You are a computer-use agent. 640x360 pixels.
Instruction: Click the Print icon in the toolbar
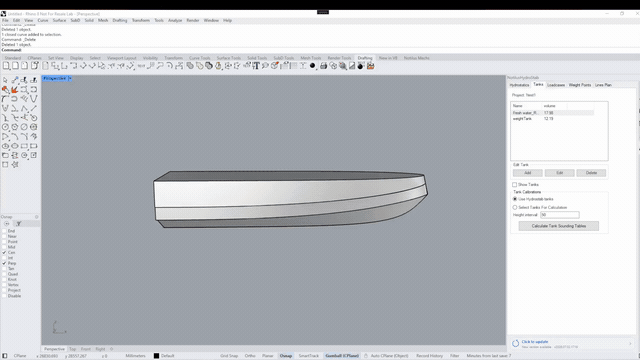coord(324,66)
